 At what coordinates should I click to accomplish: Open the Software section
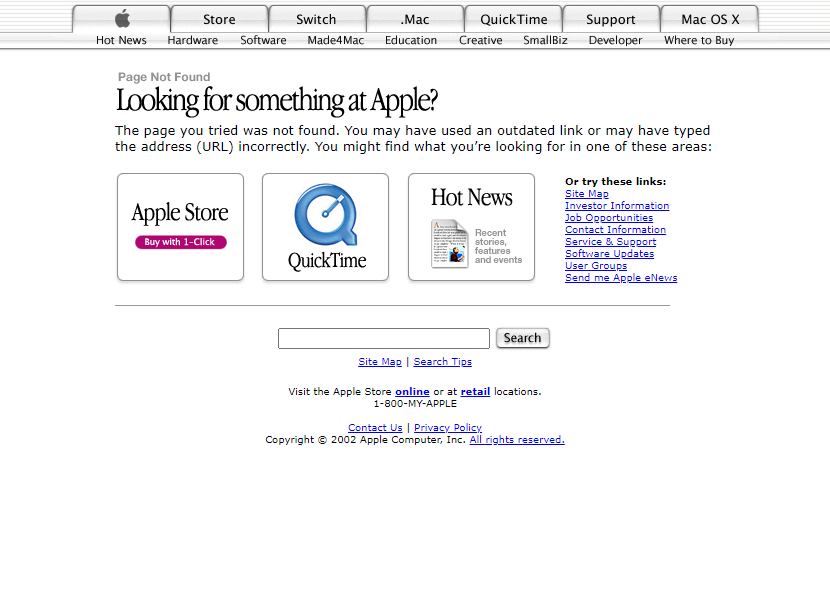tap(263, 40)
